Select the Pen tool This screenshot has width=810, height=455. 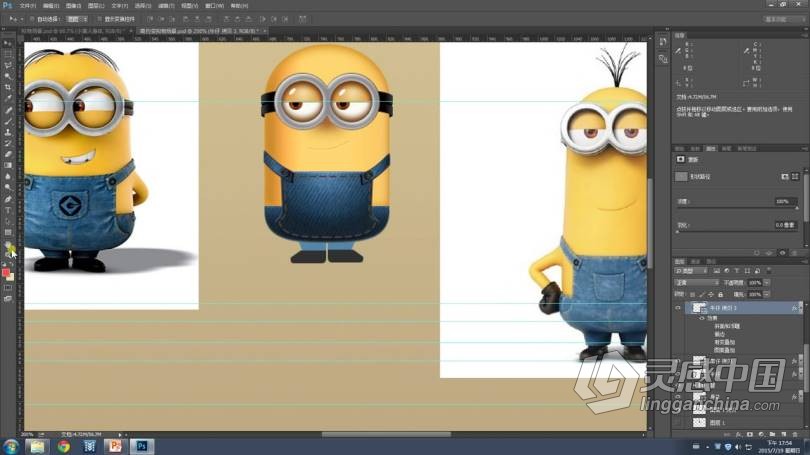(x=8, y=199)
